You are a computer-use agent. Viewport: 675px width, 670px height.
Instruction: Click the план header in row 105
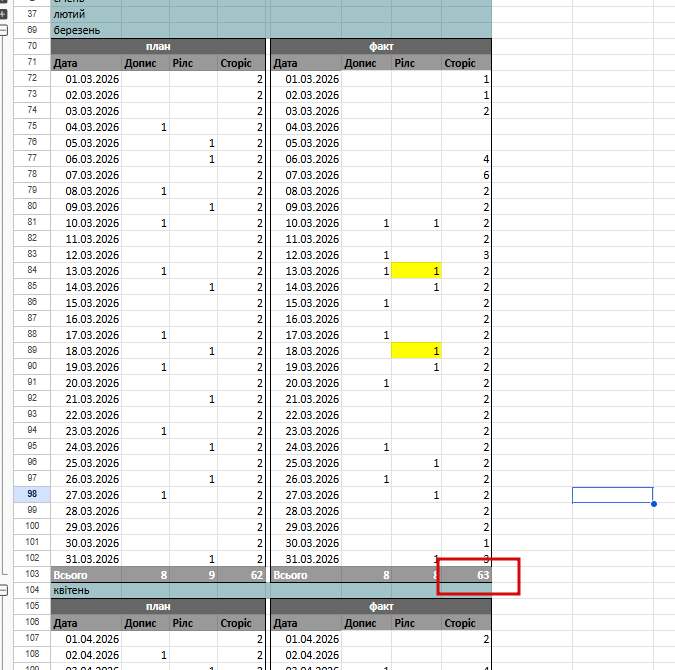[x=158, y=606]
